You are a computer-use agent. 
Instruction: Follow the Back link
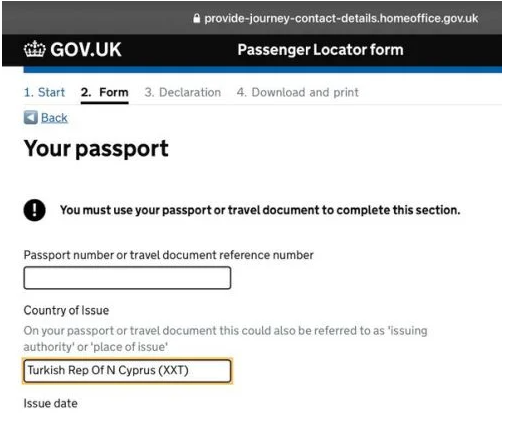tap(54, 118)
